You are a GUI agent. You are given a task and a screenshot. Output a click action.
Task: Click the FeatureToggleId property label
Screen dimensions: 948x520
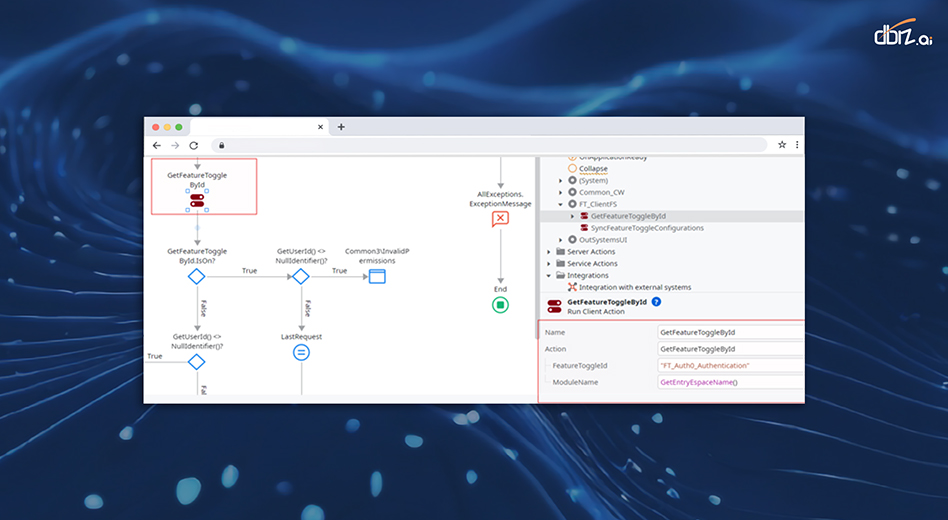[579, 365]
